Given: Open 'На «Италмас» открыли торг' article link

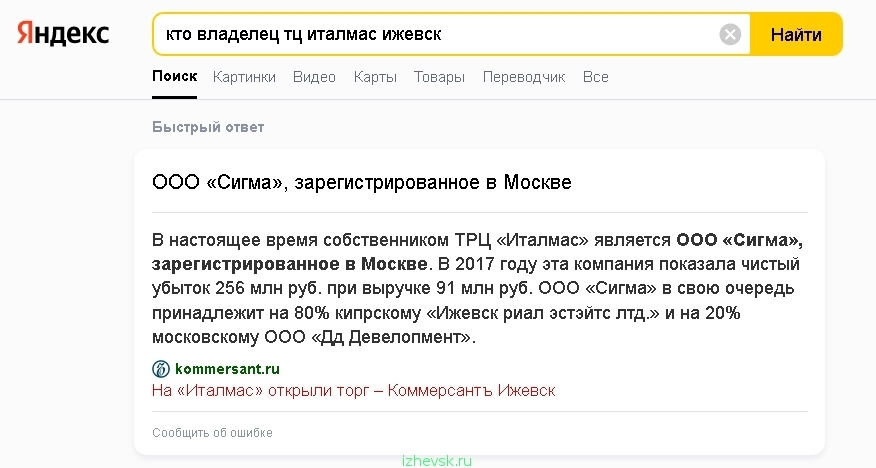Looking at the screenshot, I should pos(354,390).
